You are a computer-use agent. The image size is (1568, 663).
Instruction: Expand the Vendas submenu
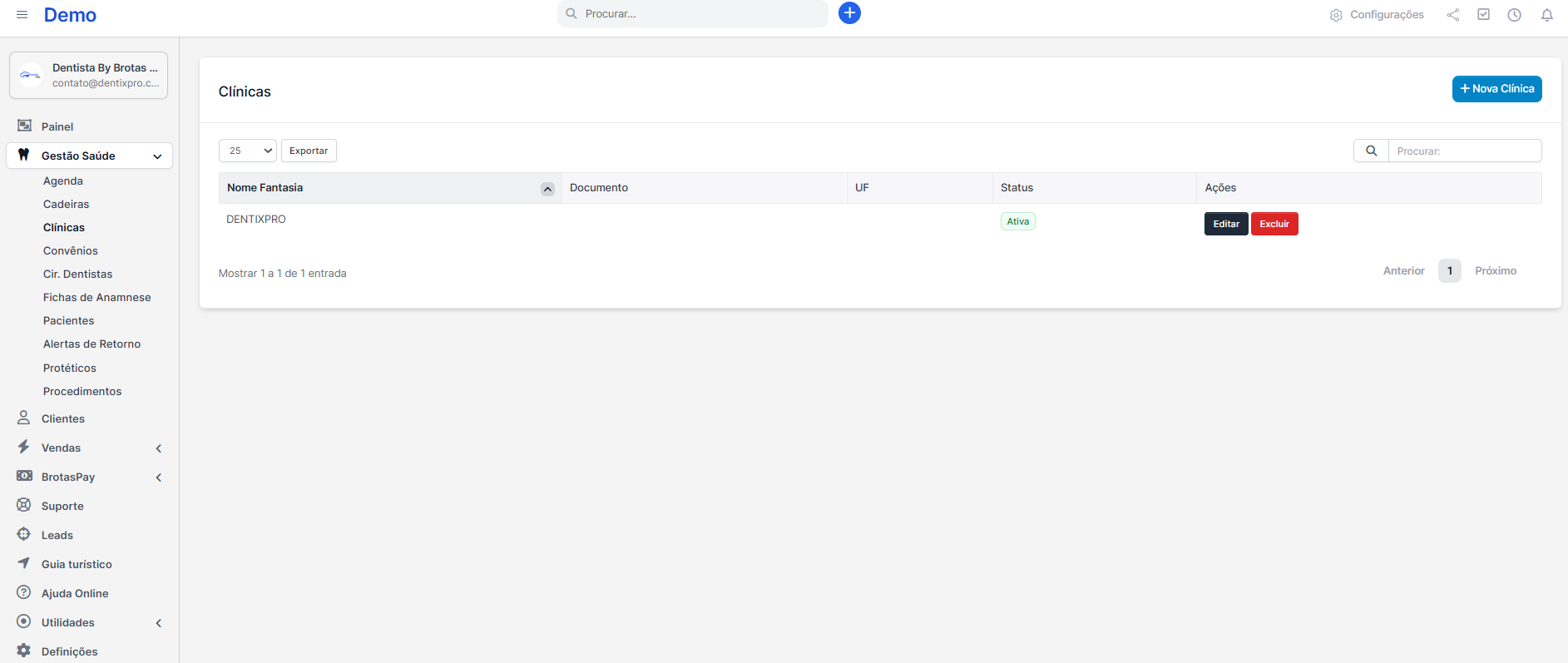click(x=158, y=448)
